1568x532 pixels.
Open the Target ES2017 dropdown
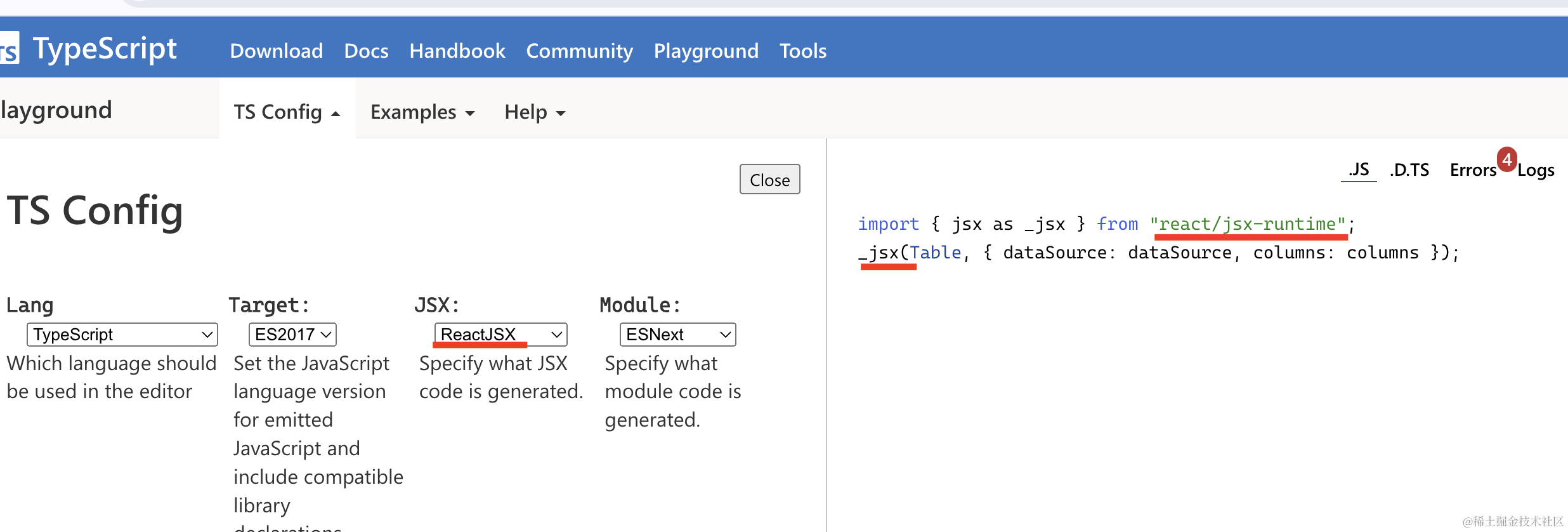tap(292, 335)
